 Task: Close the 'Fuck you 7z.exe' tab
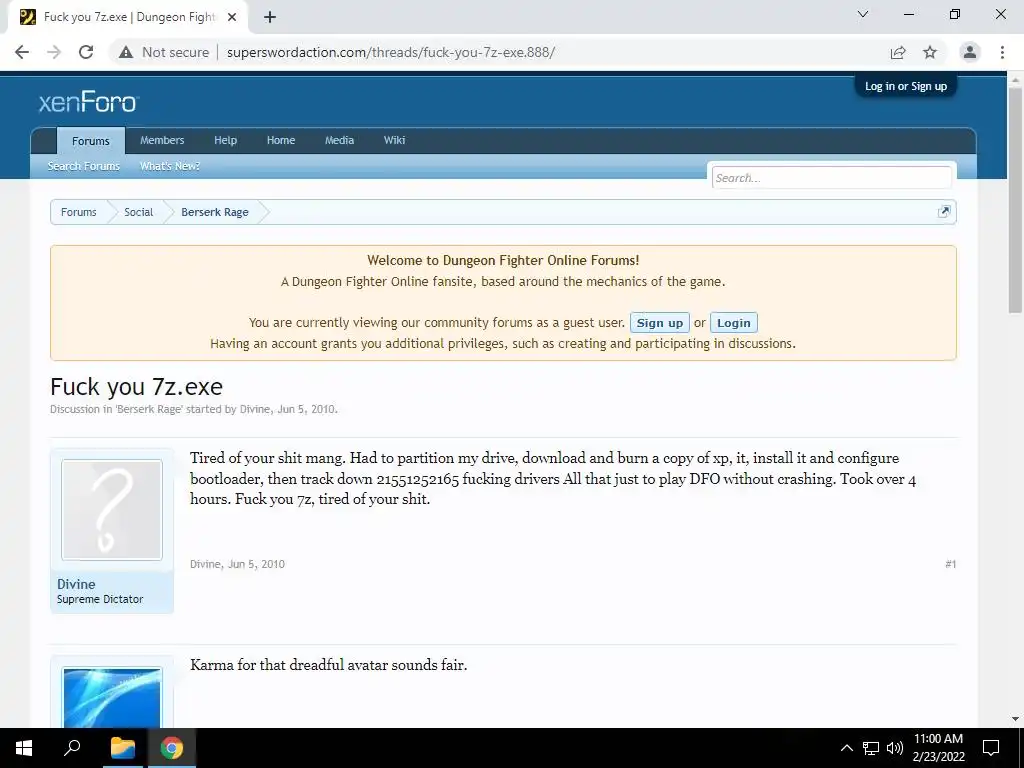[232, 17]
